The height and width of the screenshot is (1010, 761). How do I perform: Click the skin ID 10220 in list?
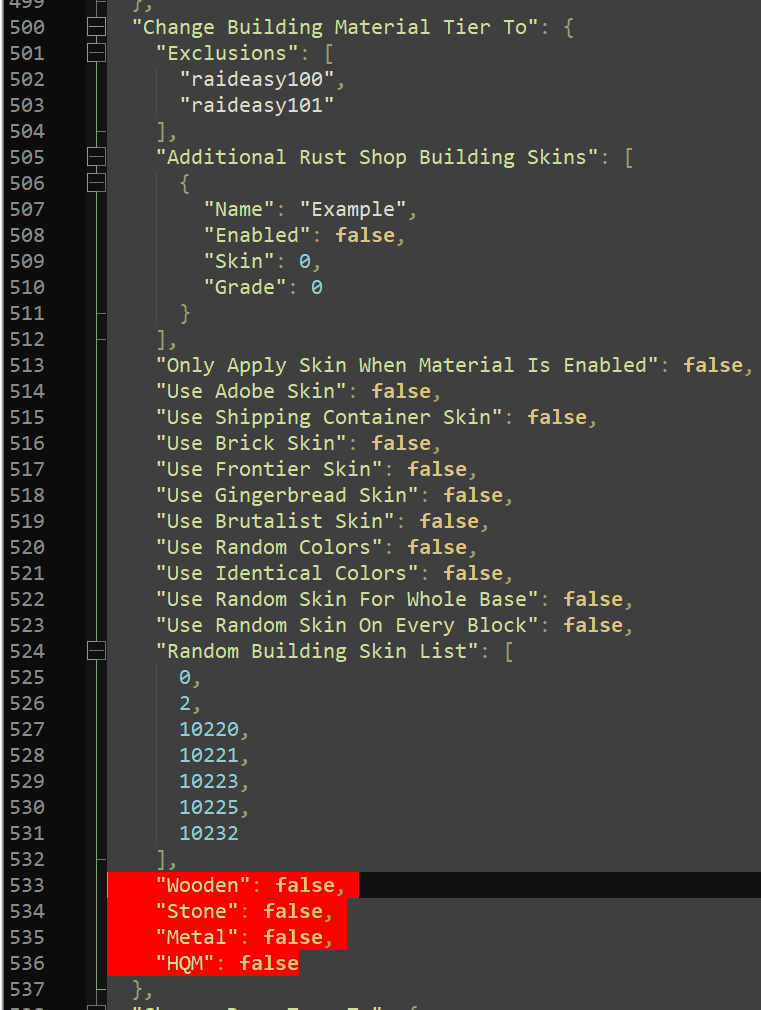coord(208,729)
